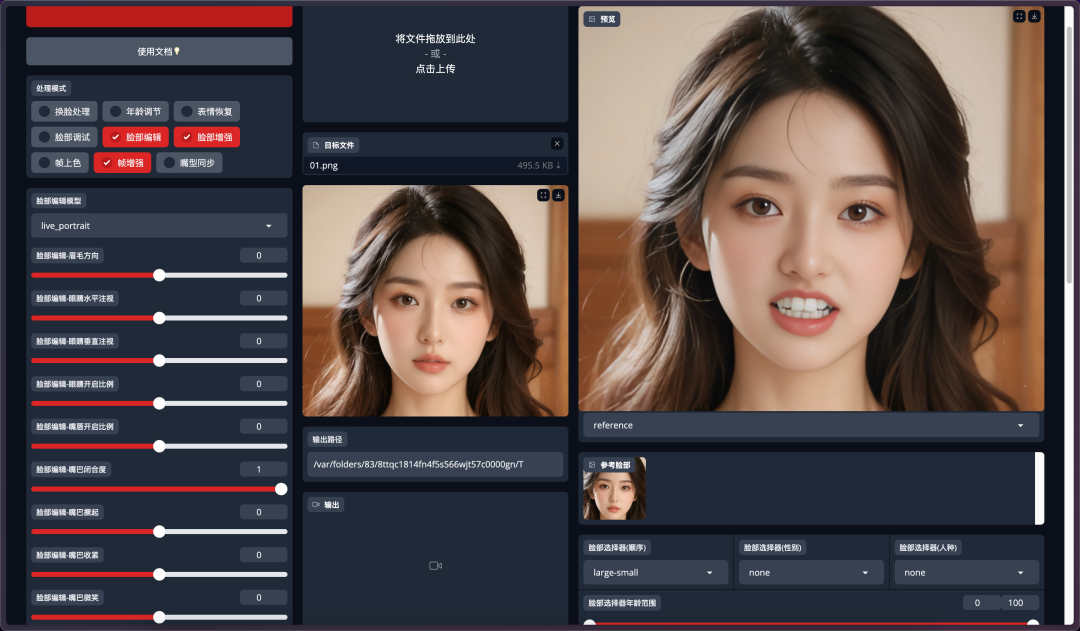This screenshot has height=631, width=1080.
Task: Focus the 嘴巴微笑 value field
Action: (263, 597)
